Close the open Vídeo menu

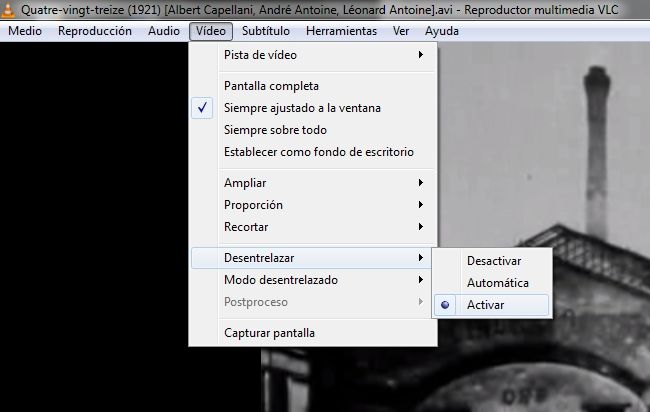click(x=211, y=31)
